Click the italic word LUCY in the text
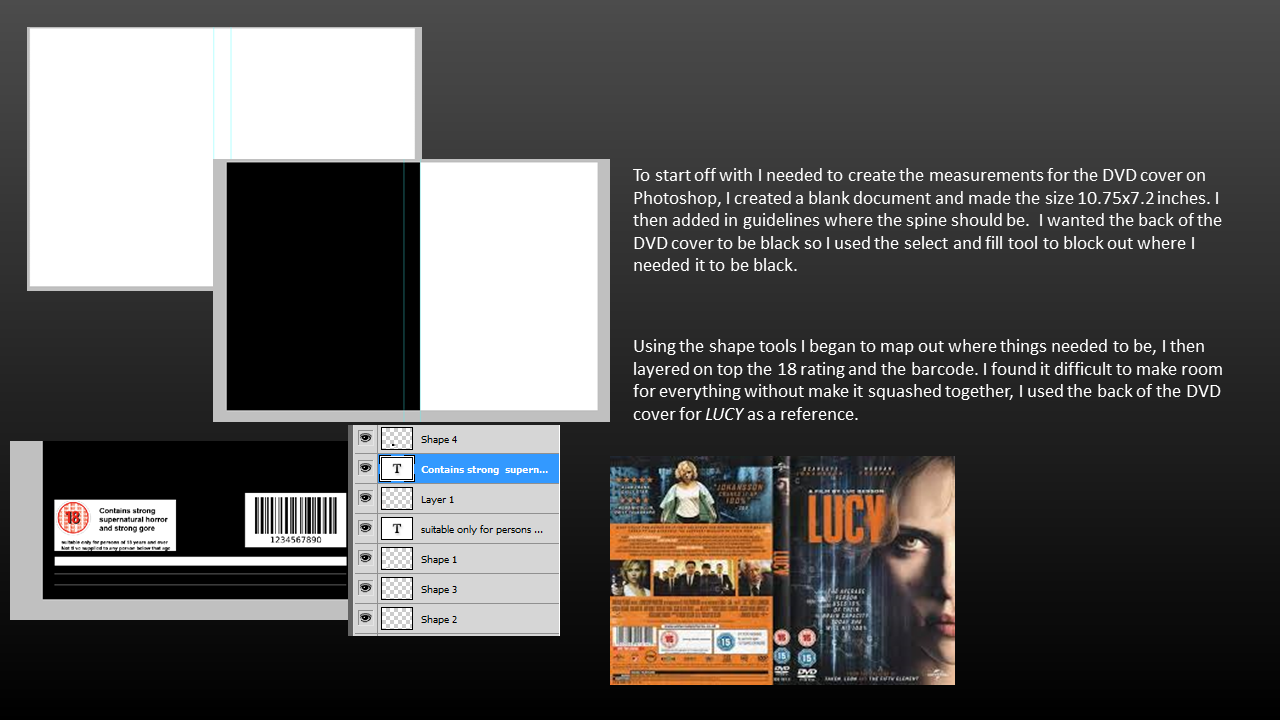Viewport: 1280px width, 720px height. coord(725,413)
